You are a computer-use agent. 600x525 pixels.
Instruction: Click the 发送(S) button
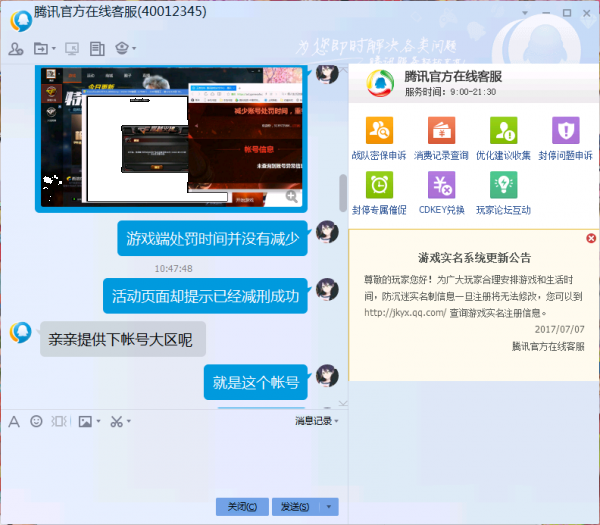(295, 507)
